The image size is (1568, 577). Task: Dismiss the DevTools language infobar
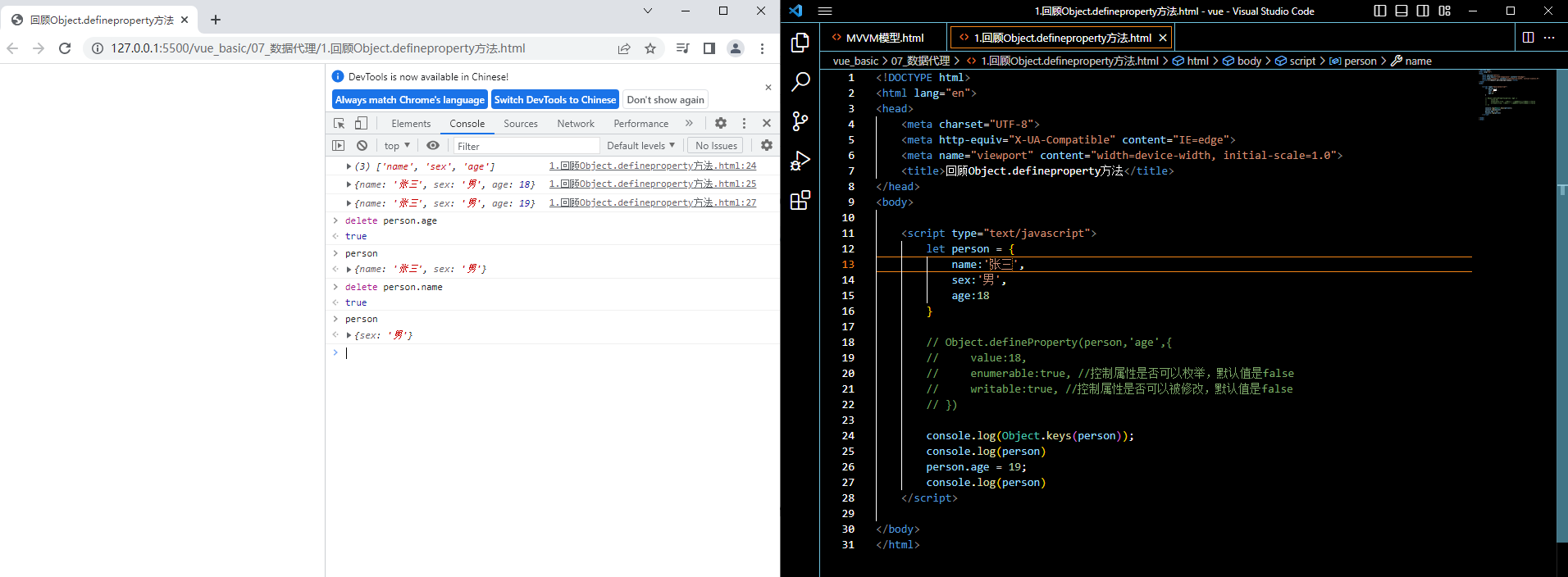pos(768,87)
